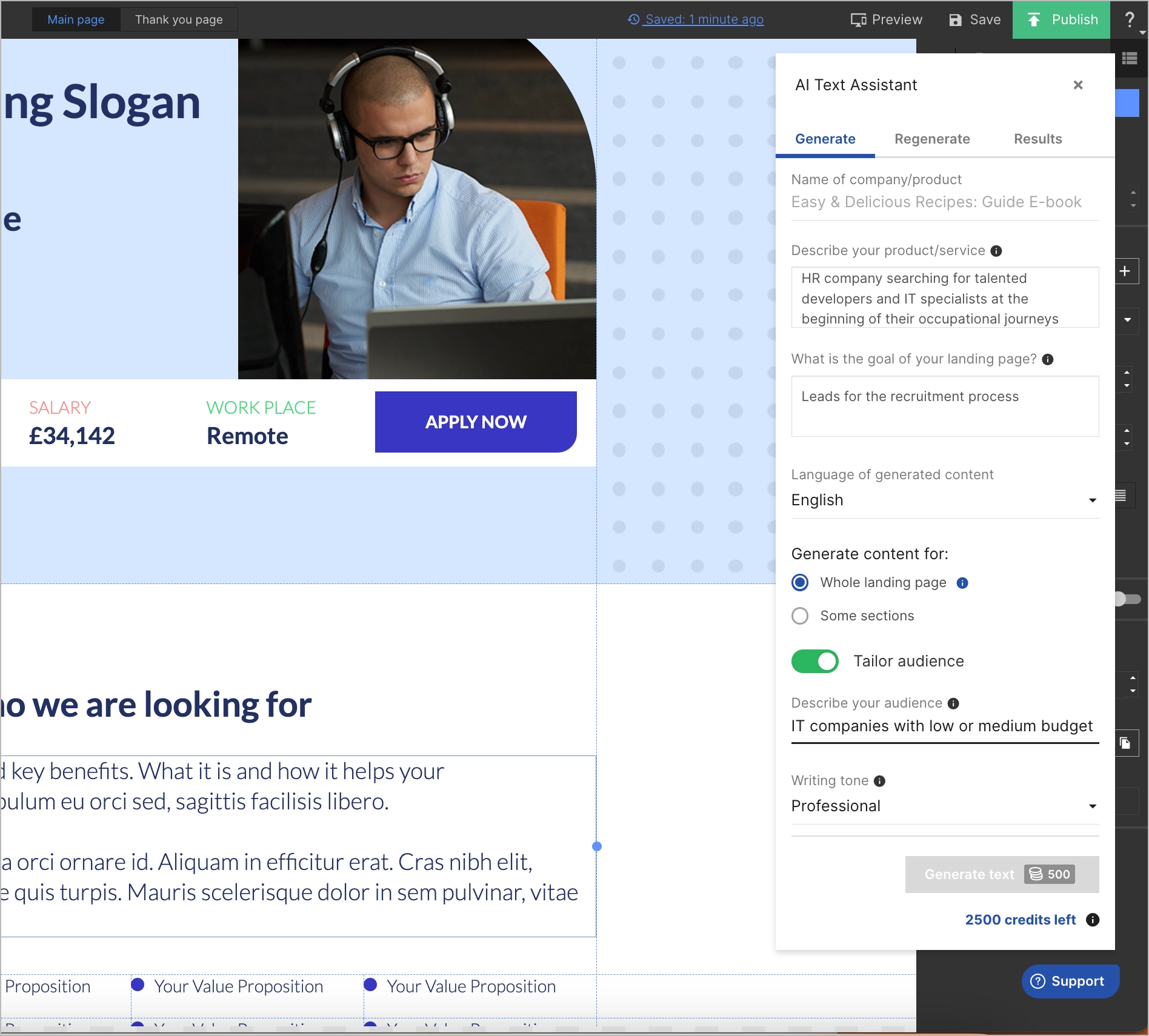Screen dimensions: 1149x1036
Task: Click the Saved: 1 minute ago link
Action: point(703,19)
